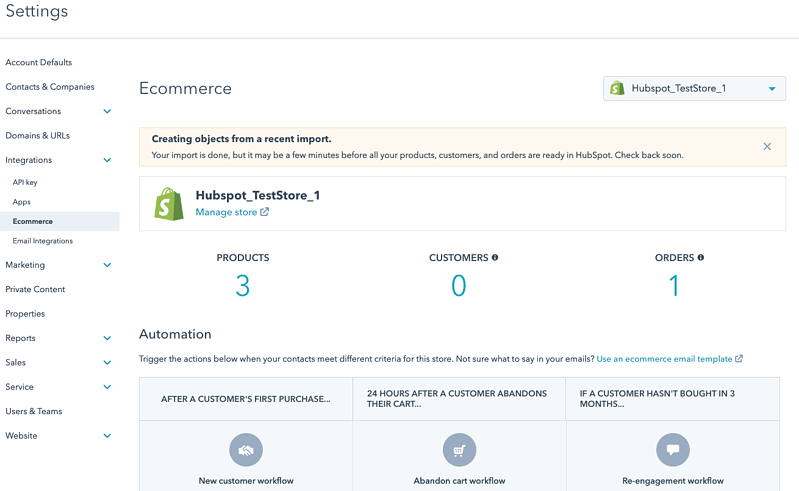Click the info icon next to ORDERS

click(701, 258)
